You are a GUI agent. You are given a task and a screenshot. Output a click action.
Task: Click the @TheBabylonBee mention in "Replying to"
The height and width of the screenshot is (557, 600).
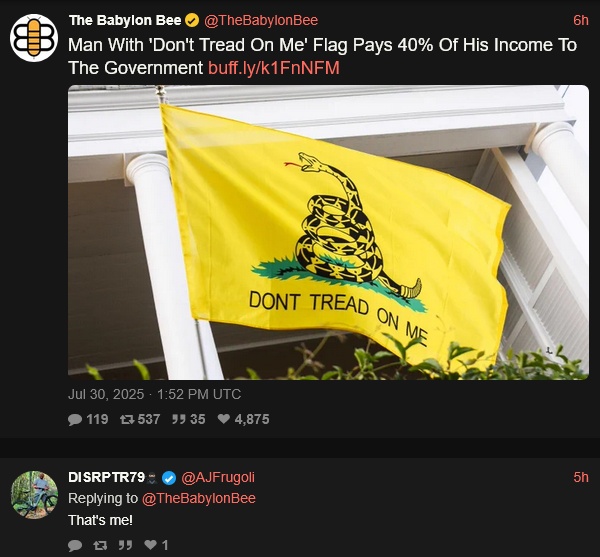click(199, 498)
